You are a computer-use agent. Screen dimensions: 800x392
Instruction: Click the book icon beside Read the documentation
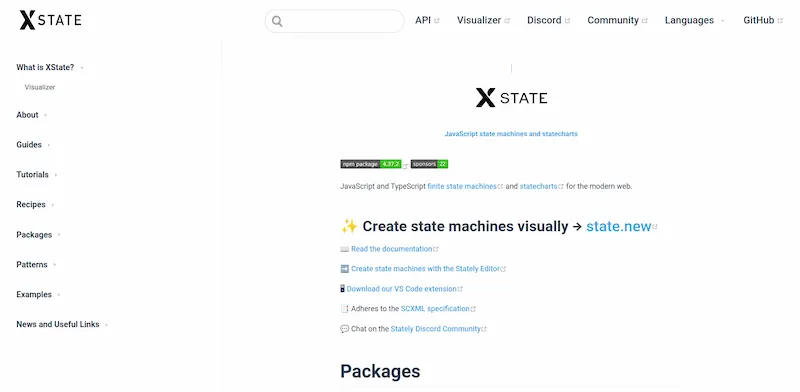pyautogui.click(x=344, y=249)
